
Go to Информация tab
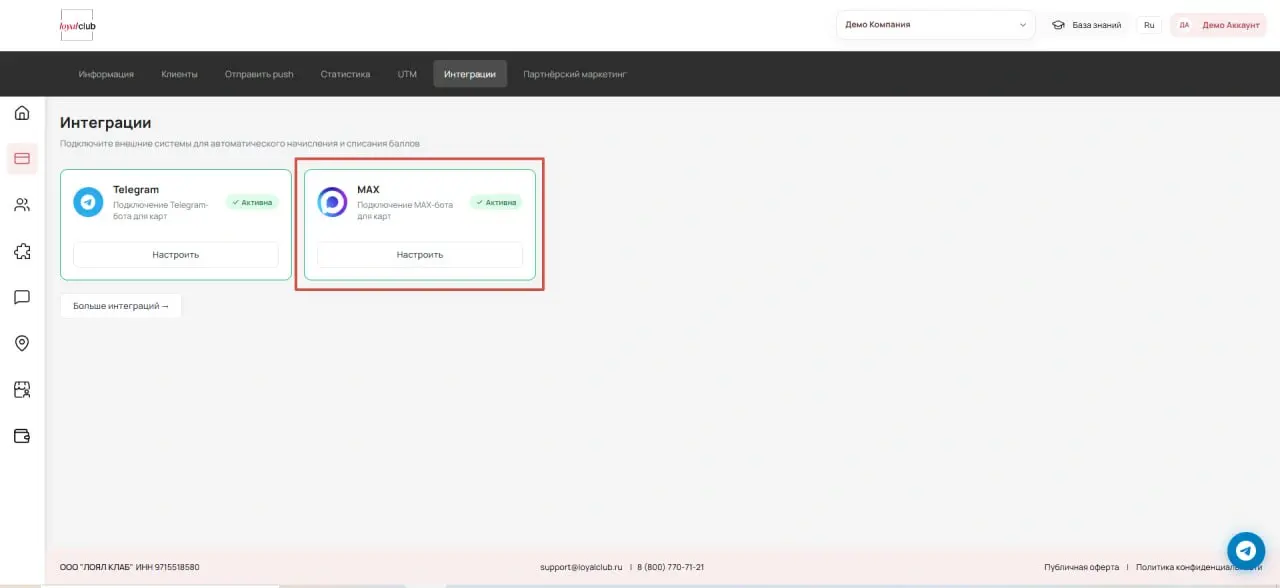(106, 74)
